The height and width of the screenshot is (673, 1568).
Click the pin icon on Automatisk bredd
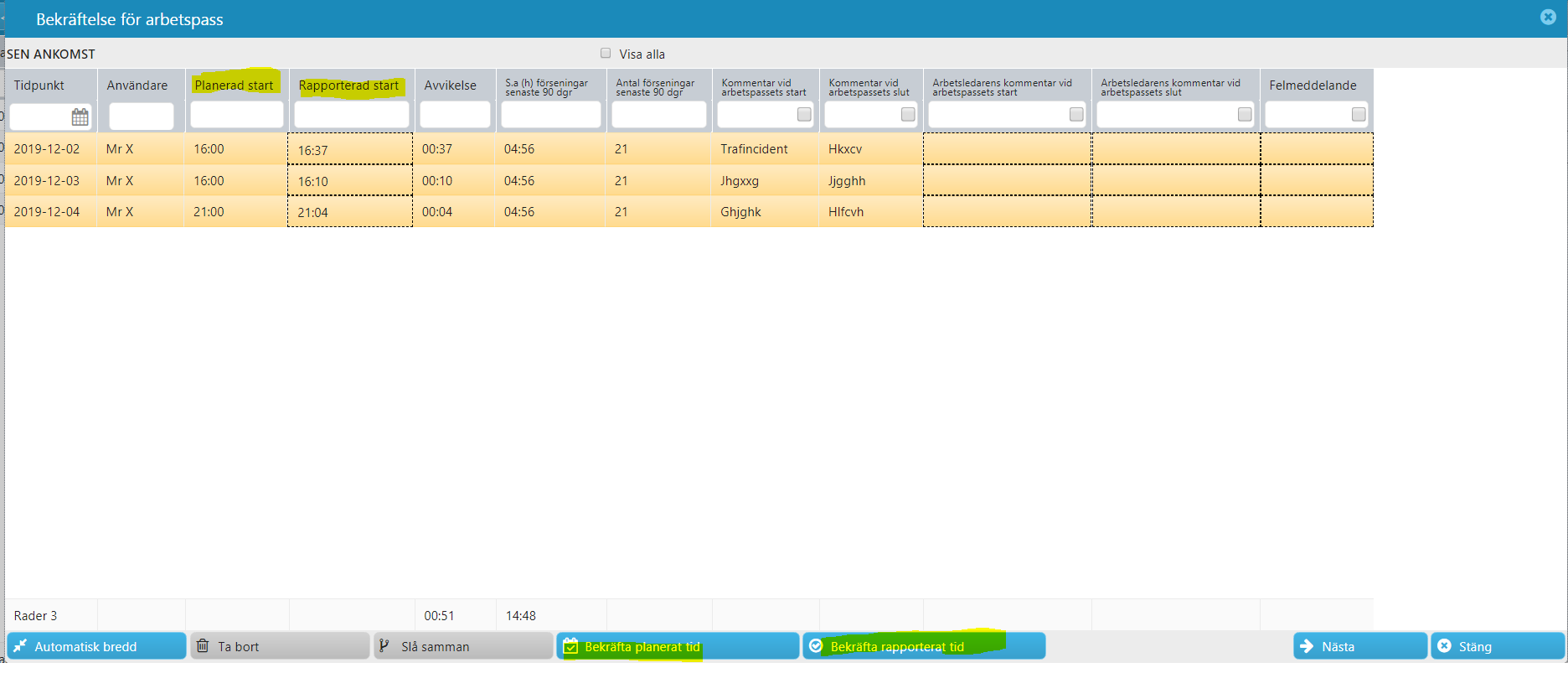click(x=20, y=646)
